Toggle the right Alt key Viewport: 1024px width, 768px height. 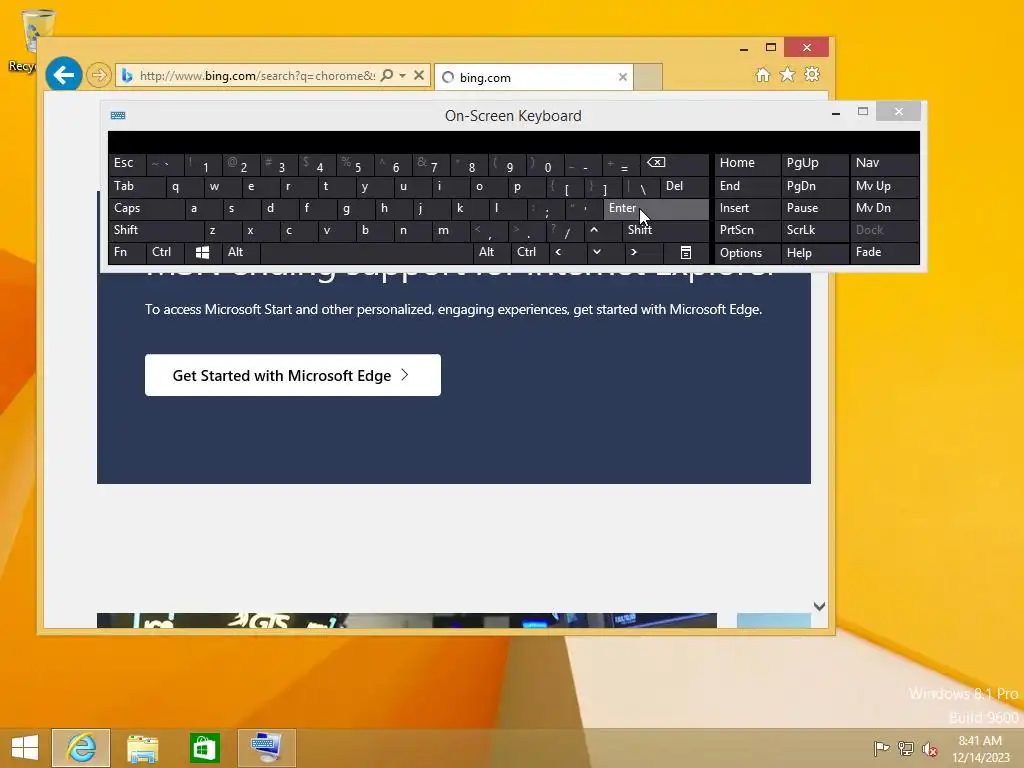point(492,252)
